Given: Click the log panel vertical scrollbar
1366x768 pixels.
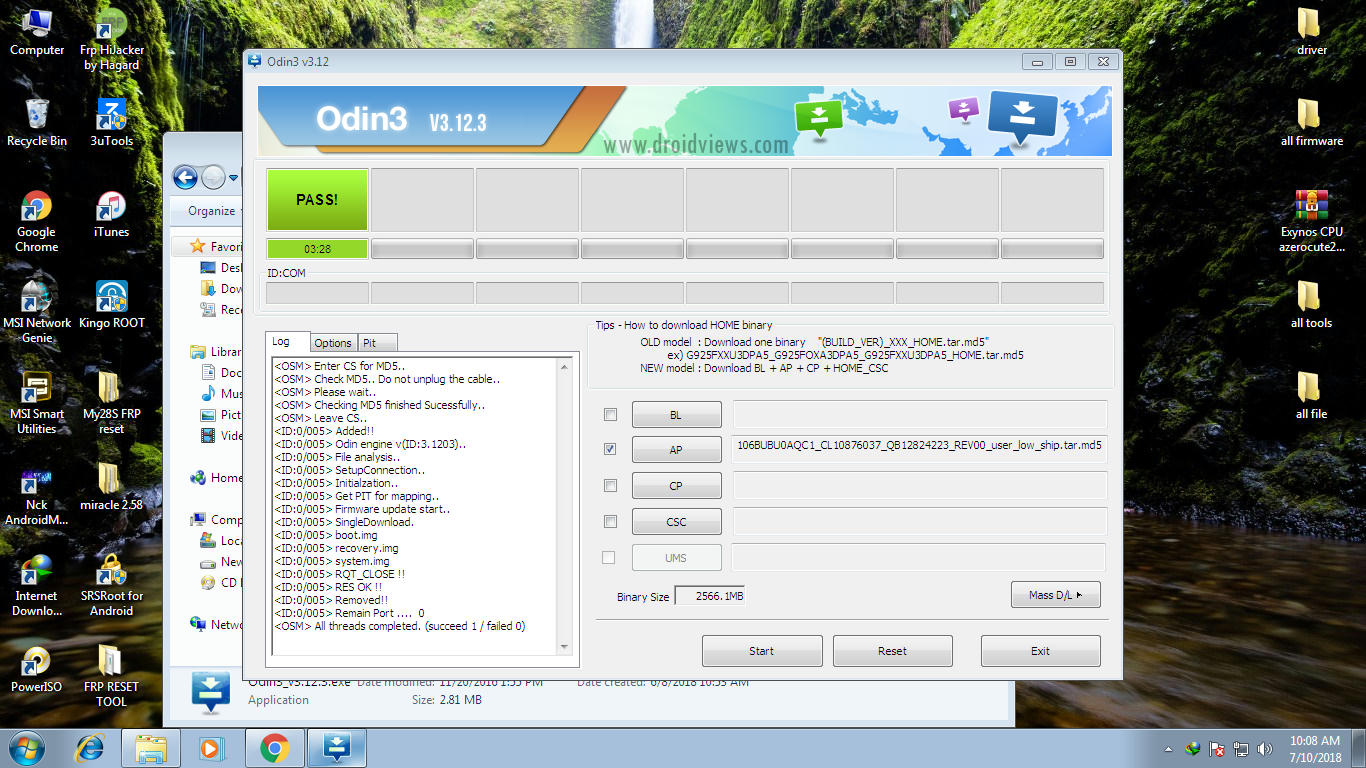Looking at the screenshot, I should coord(566,507).
